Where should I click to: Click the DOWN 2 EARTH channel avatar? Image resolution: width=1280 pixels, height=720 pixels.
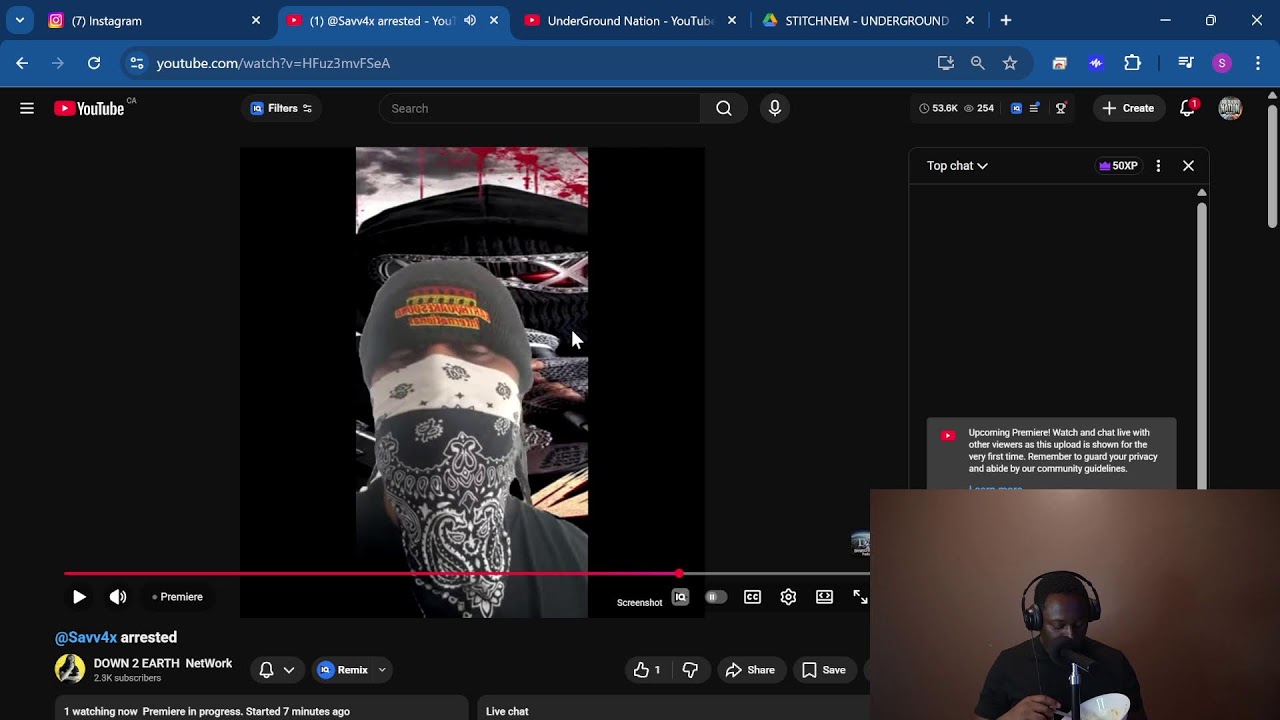pos(70,668)
